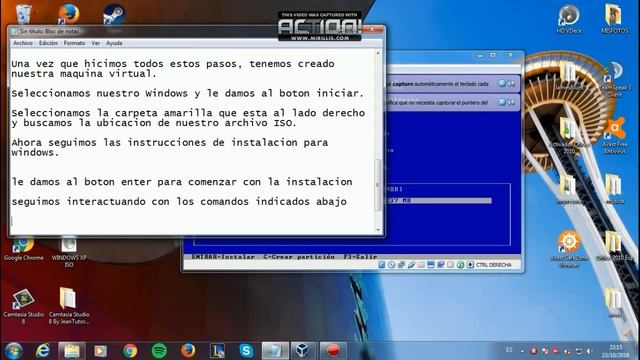Image resolution: width=640 pixels, height=360 pixels.
Task: Show hidden tray icons arrow
Action: [522, 351]
